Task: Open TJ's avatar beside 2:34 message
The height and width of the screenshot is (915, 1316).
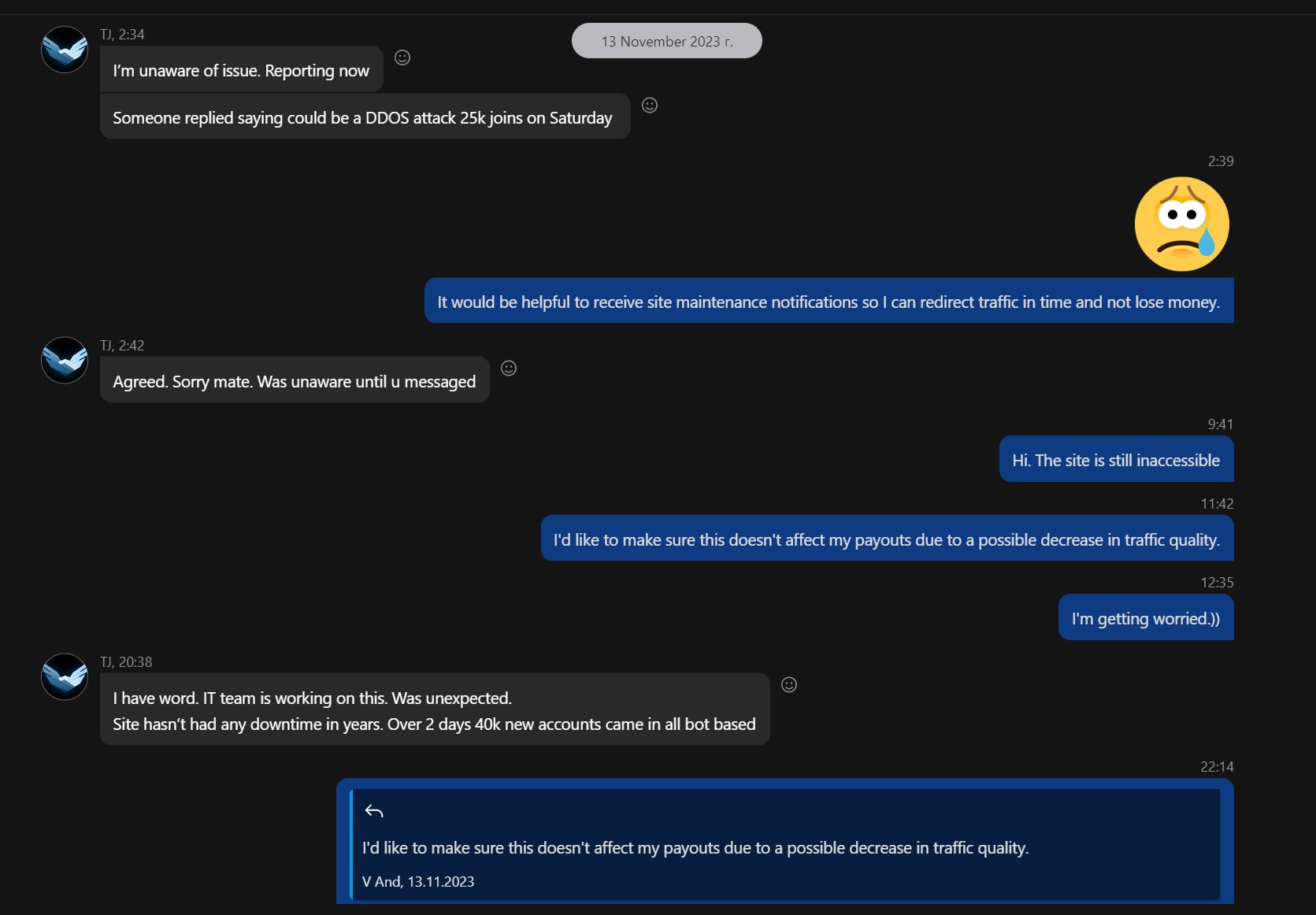Action: [x=65, y=50]
